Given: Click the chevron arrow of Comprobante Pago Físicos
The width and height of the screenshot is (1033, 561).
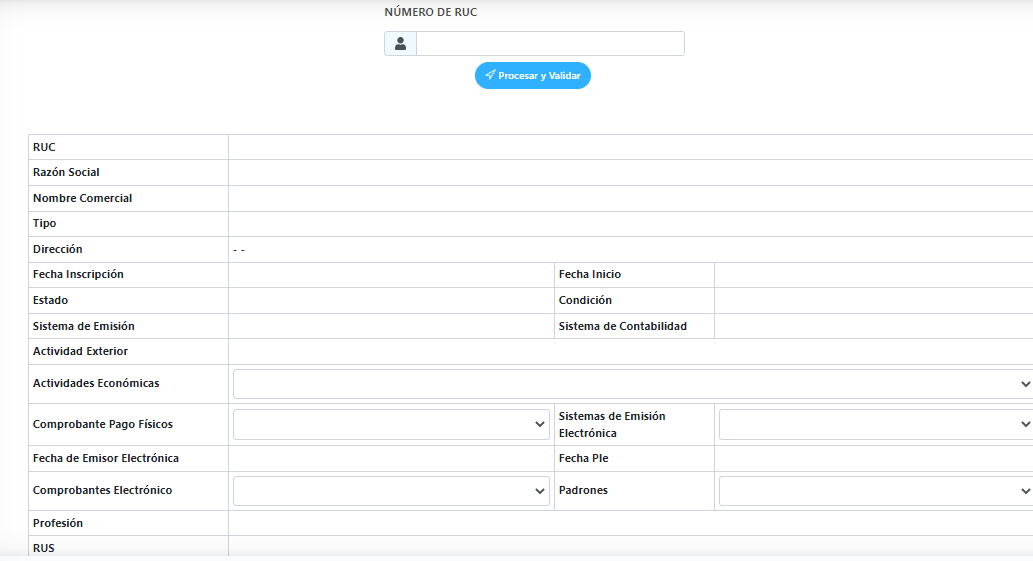Looking at the screenshot, I should pos(540,425).
